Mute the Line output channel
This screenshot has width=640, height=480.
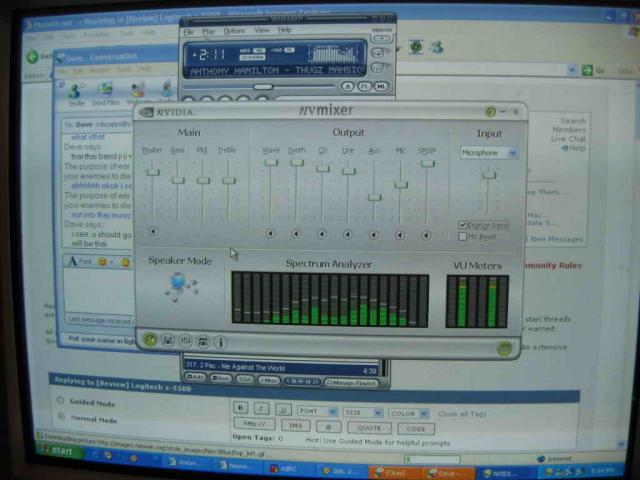click(x=348, y=235)
